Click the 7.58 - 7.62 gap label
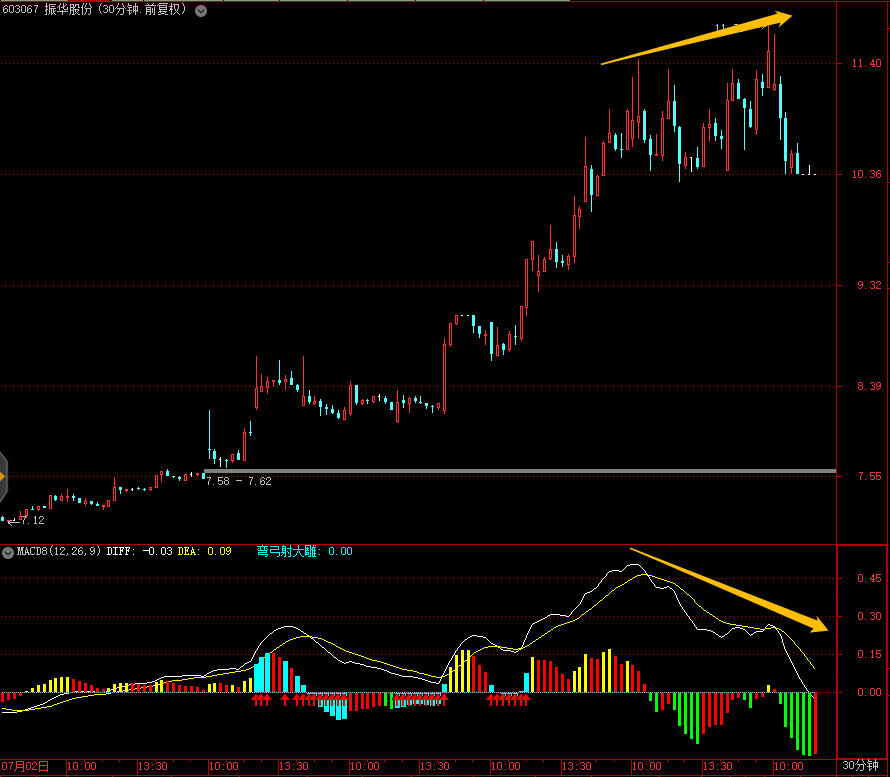This screenshot has height=777, width=890. (238, 481)
